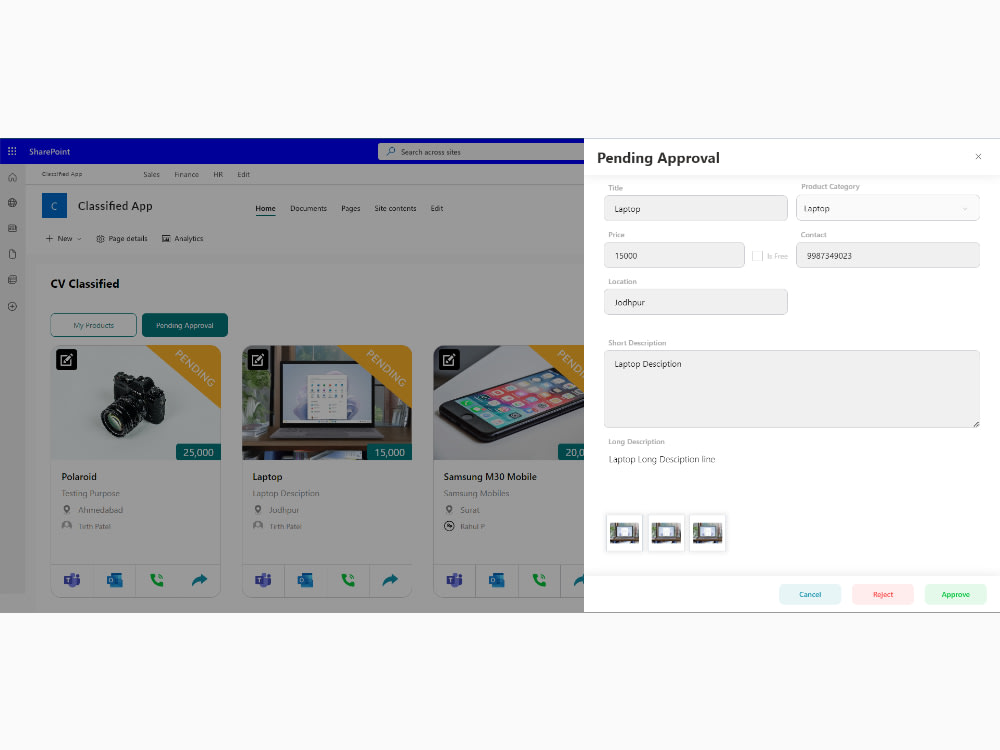
Task: Open Outlook mail for Samsung M30 card
Action: click(497, 580)
